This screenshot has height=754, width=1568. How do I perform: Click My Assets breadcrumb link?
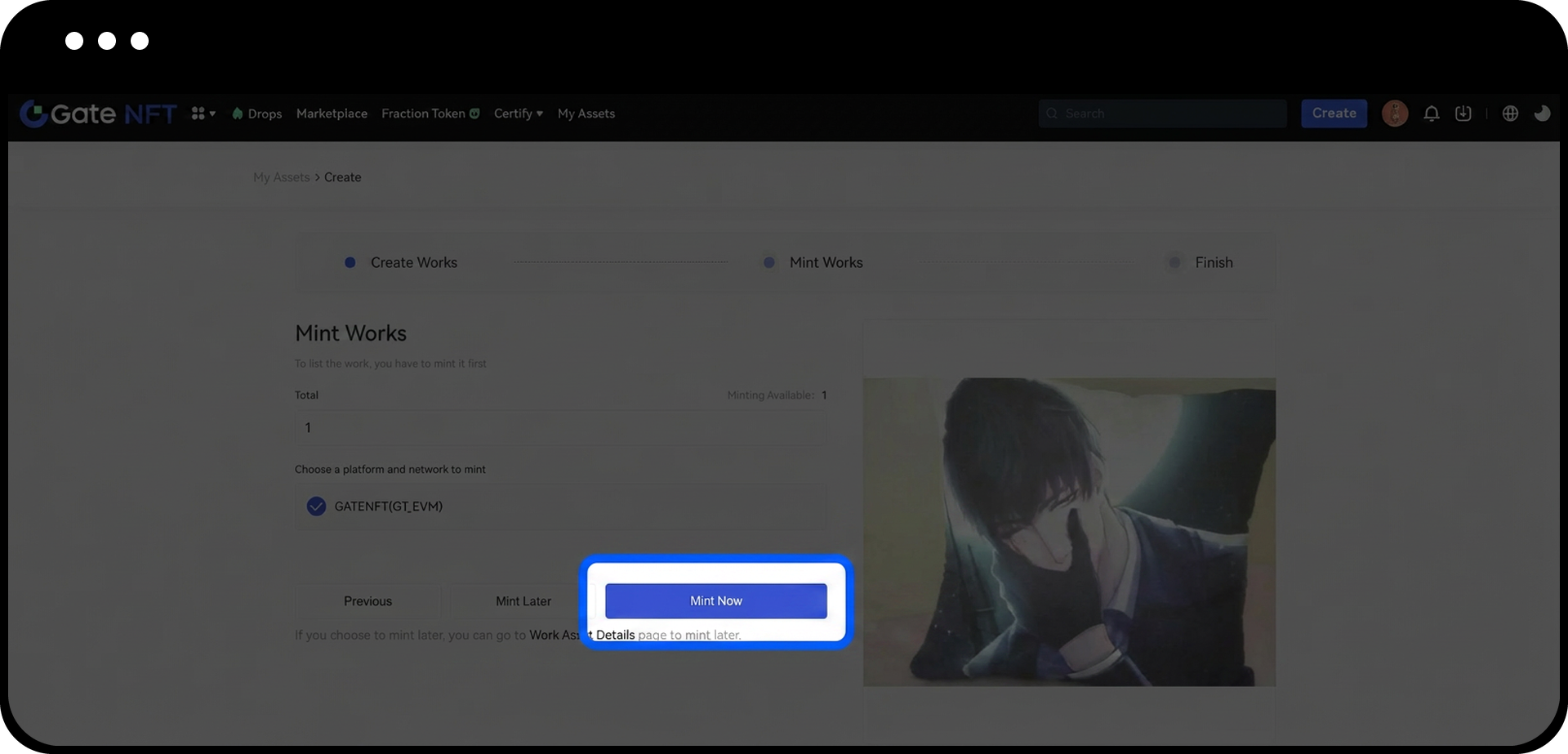[281, 177]
